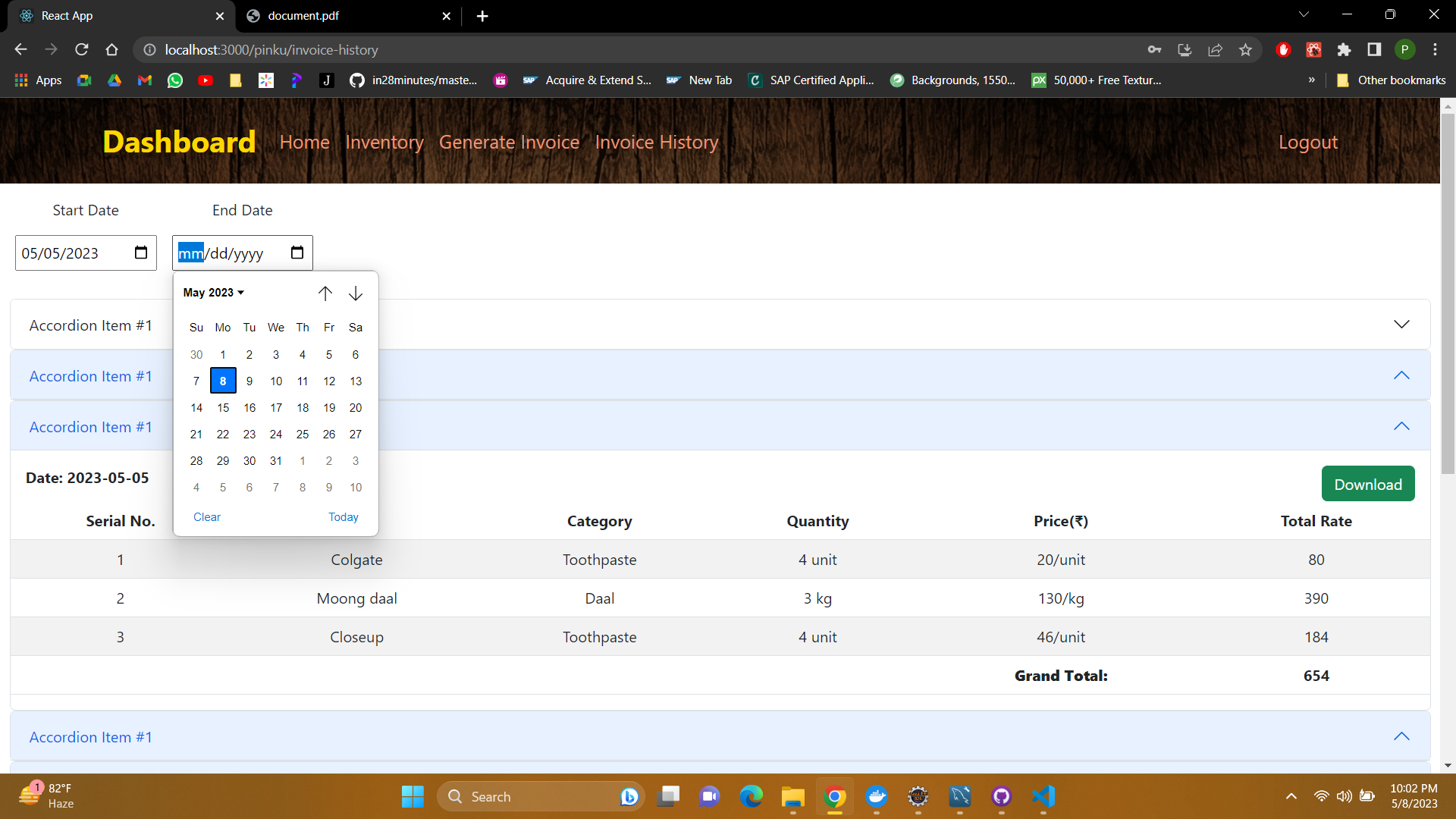Open the End Date calendar picker icon
Image resolution: width=1456 pixels, height=819 pixels.
coord(296,253)
